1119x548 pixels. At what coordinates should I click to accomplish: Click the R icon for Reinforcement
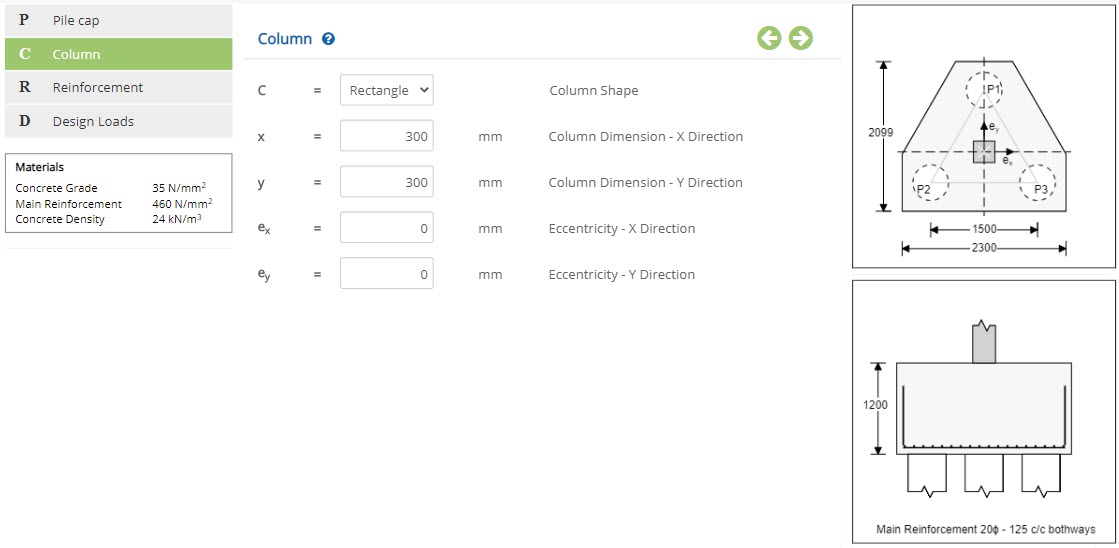click(x=24, y=87)
